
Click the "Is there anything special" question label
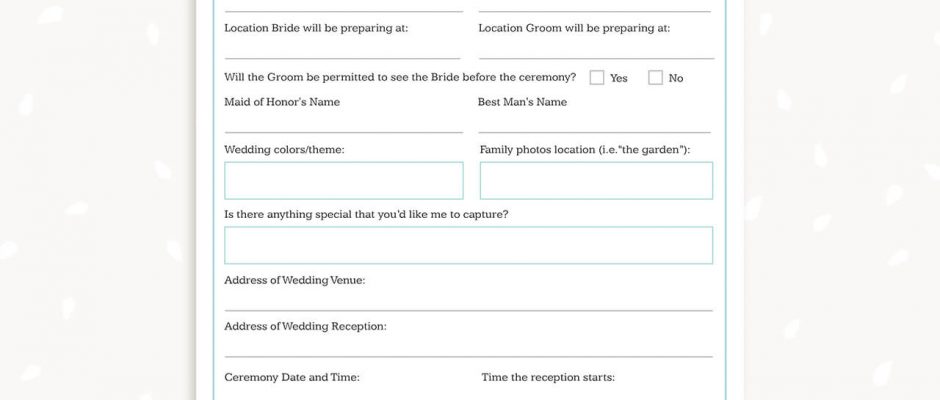tap(366, 214)
